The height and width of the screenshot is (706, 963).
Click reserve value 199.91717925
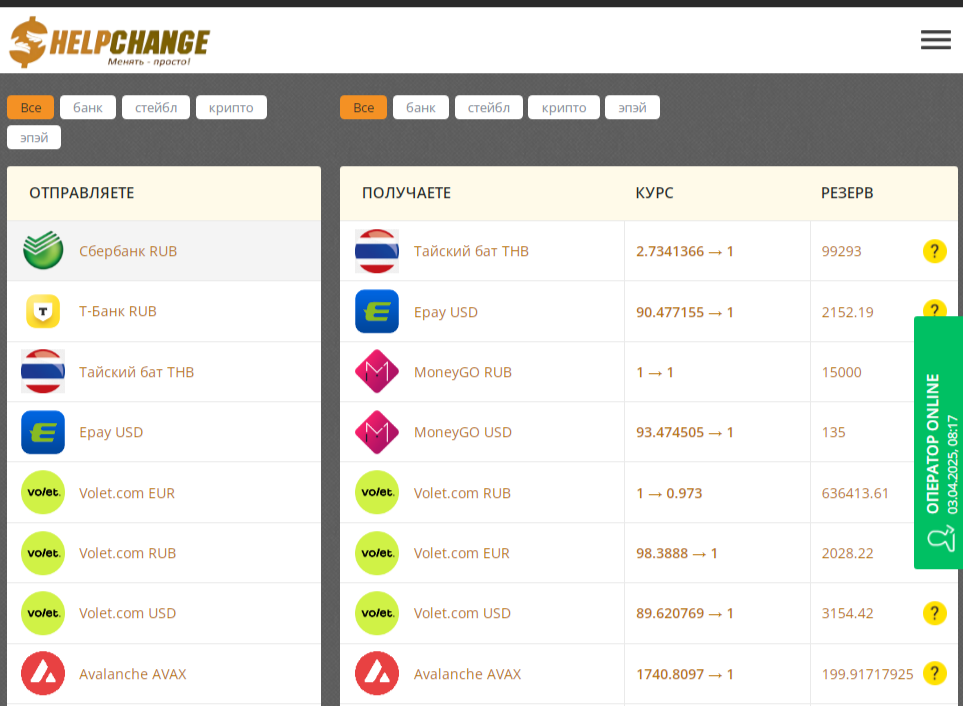tap(867, 674)
